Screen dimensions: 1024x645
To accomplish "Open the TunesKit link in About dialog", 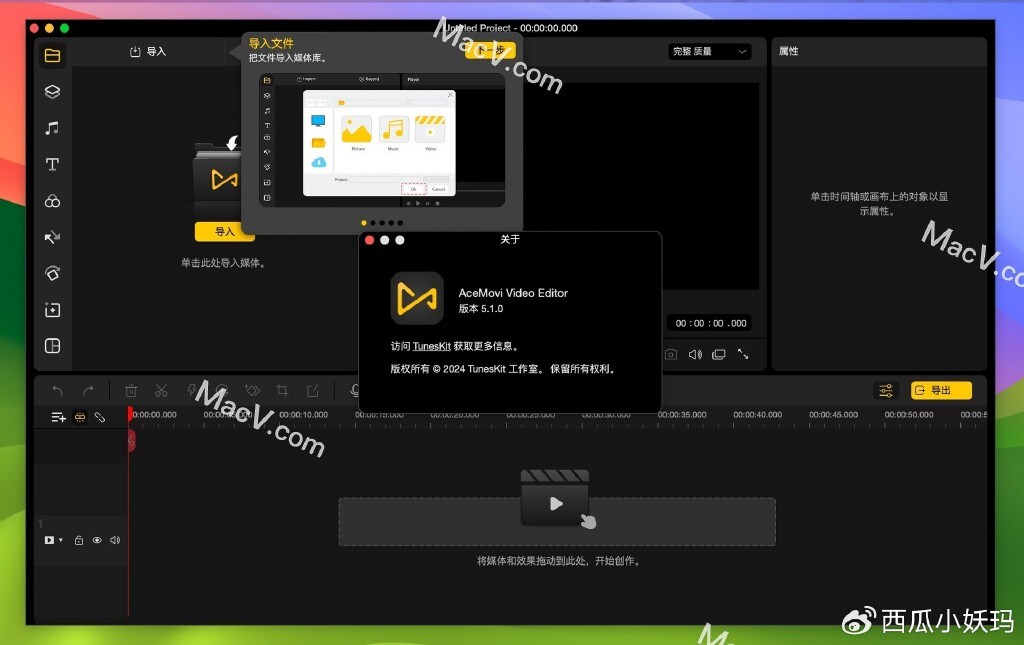I will point(432,346).
